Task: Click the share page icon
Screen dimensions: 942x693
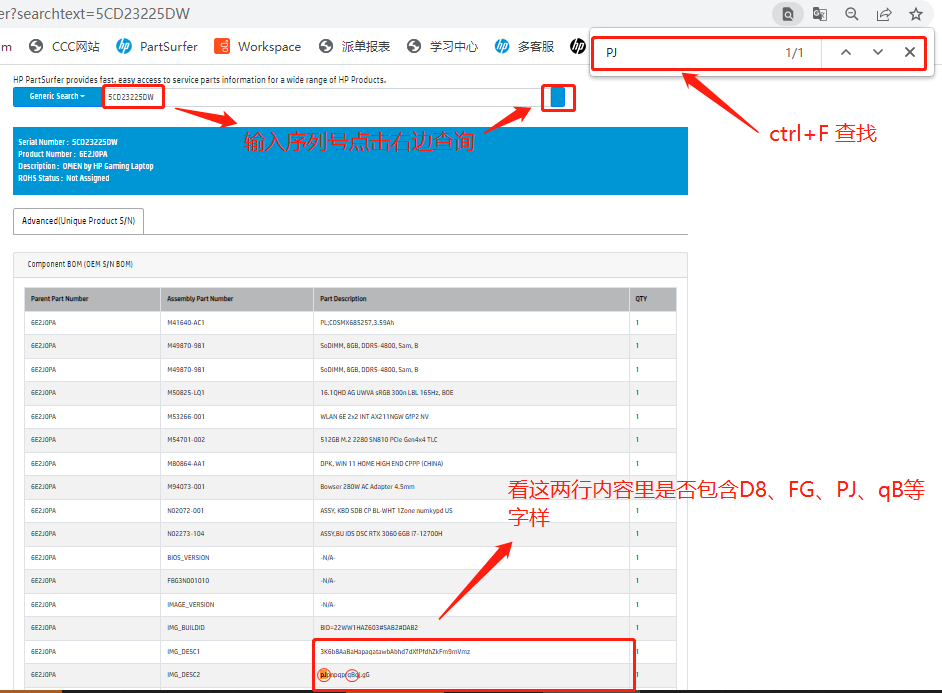Action: tap(884, 14)
